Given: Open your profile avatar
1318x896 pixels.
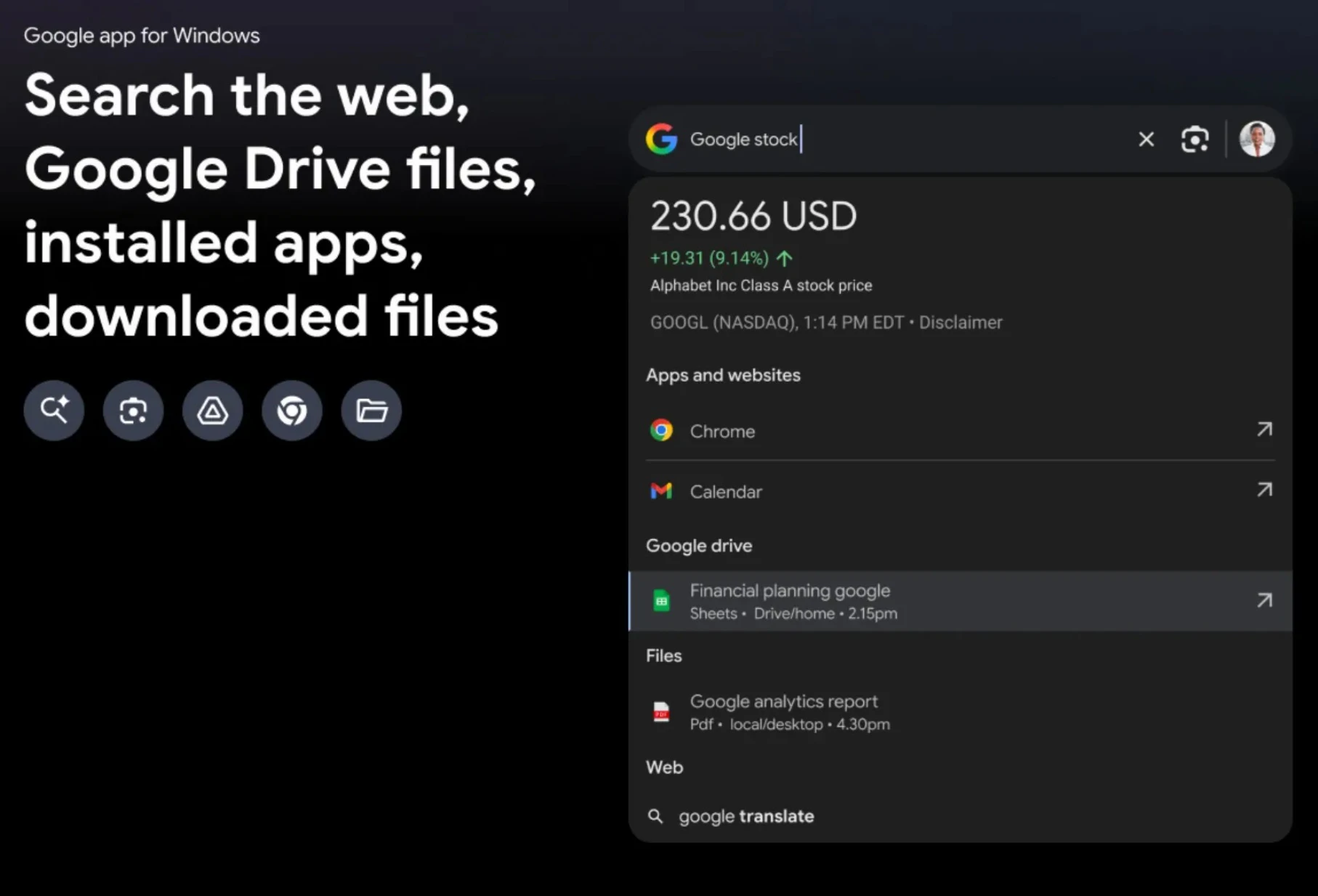Looking at the screenshot, I should click(x=1258, y=139).
